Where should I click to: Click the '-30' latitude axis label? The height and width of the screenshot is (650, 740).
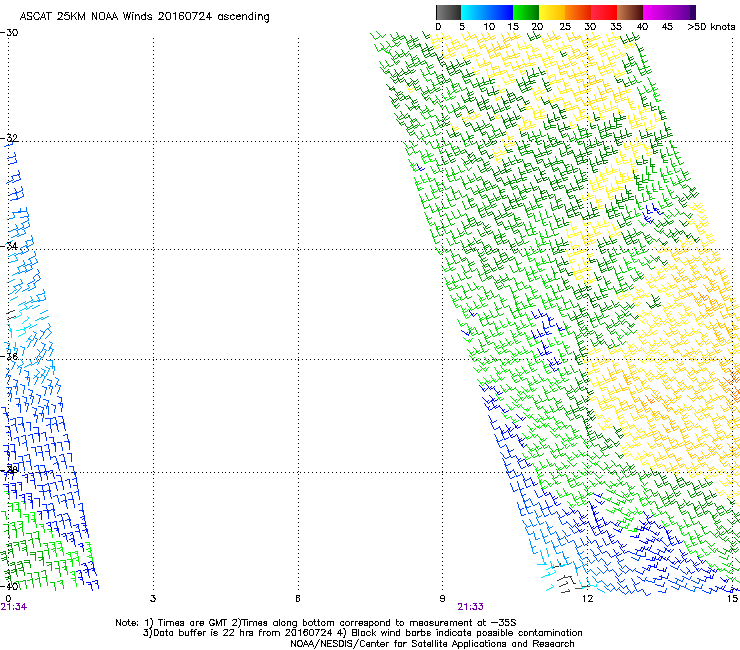[9, 33]
